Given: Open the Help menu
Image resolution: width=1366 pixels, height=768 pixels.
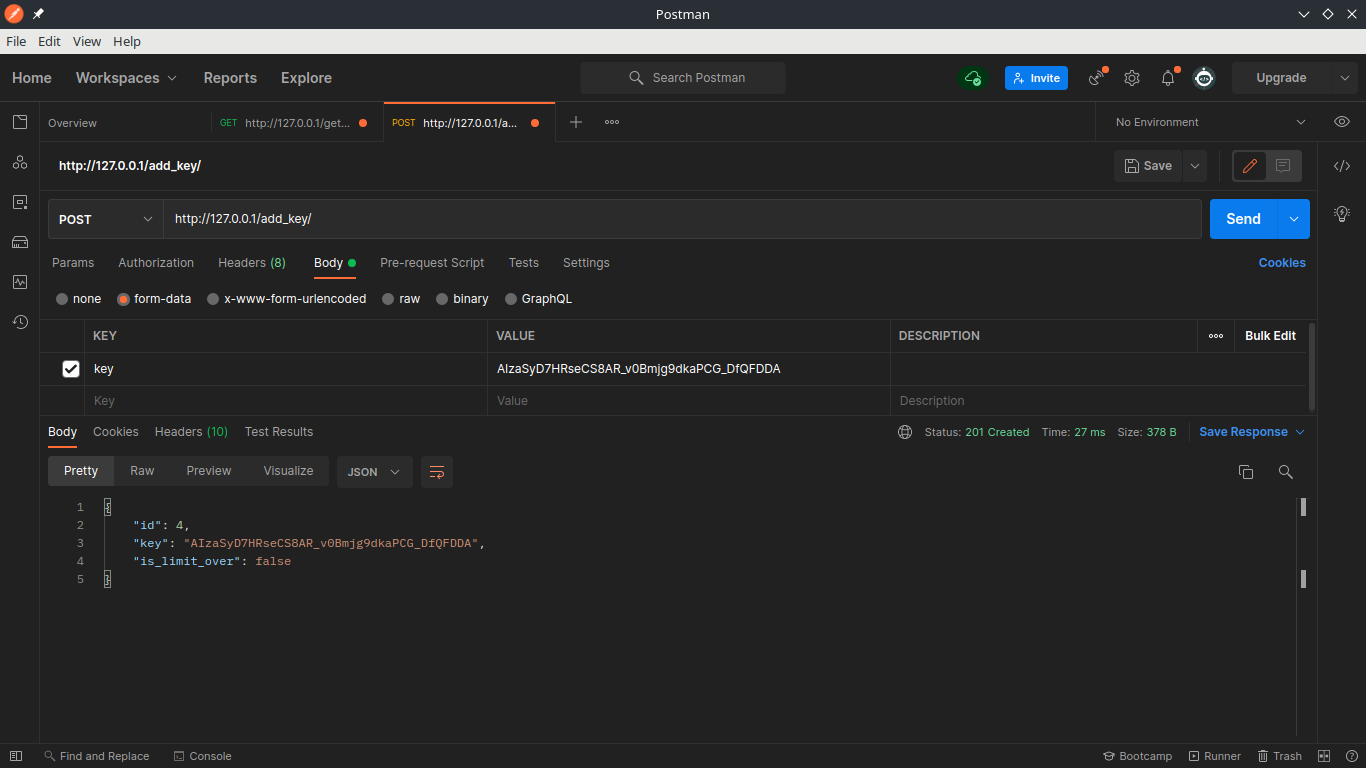Looking at the screenshot, I should point(127,41).
